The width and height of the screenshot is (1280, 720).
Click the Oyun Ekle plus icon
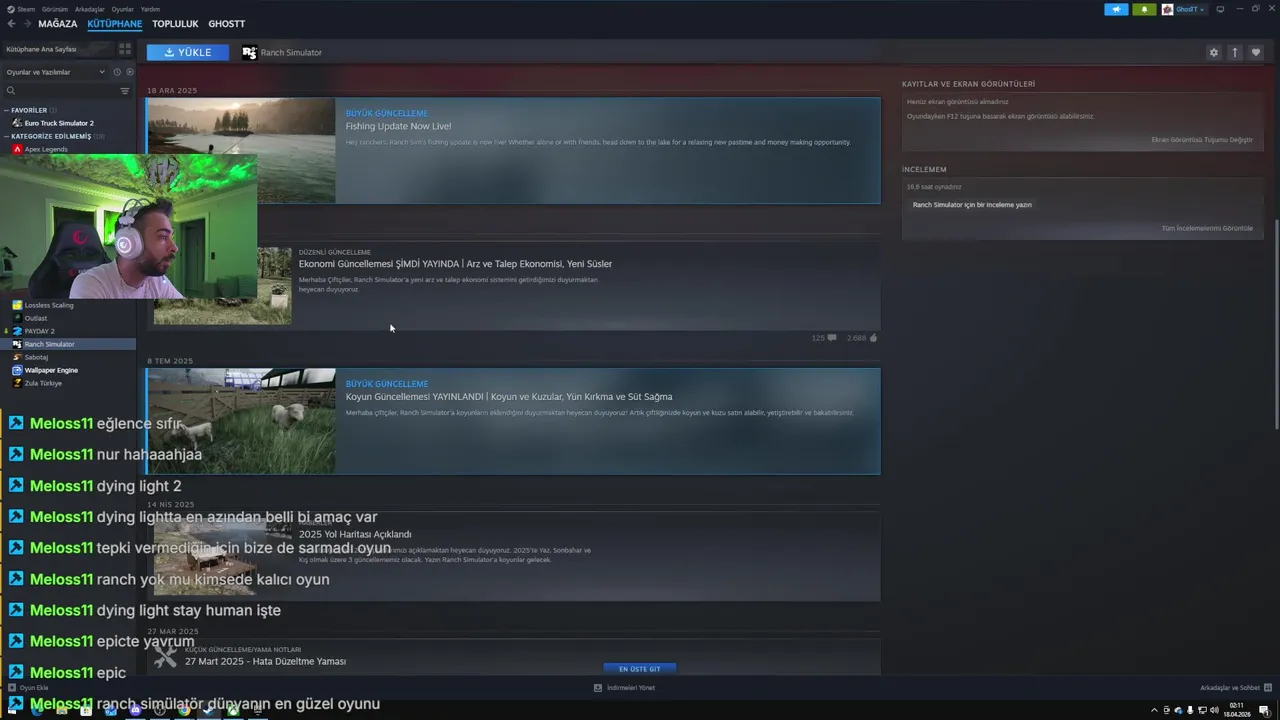[12, 688]
